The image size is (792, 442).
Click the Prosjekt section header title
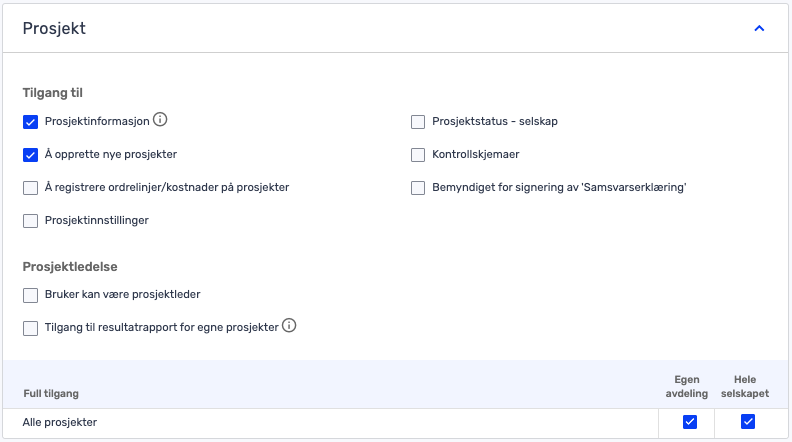click(54, 28)
